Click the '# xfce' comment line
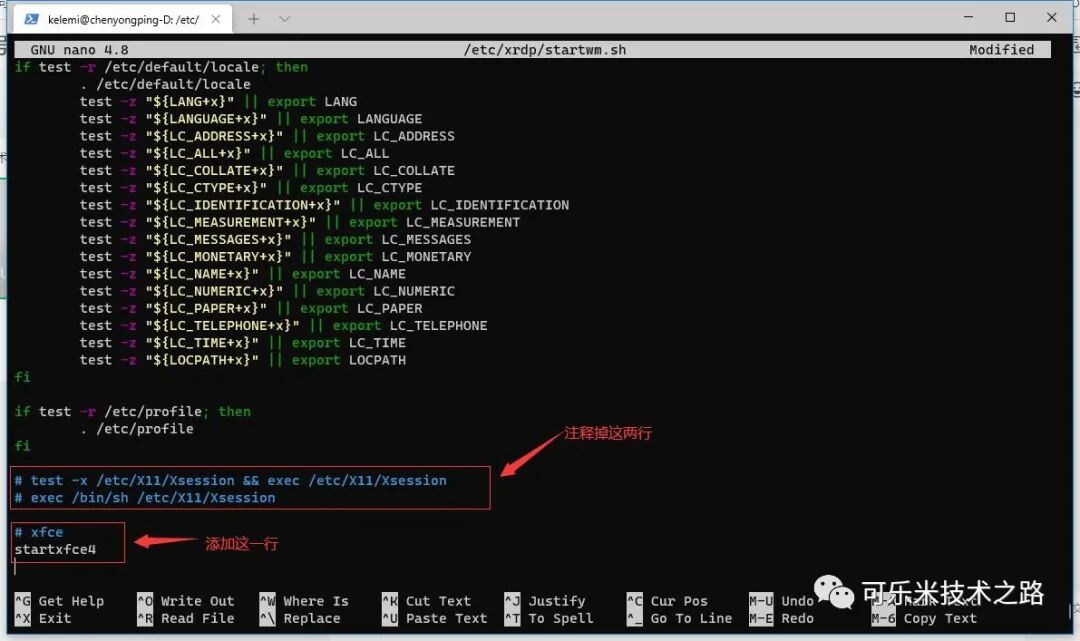Screen dimensions: 1080x641 click(39, 532)
